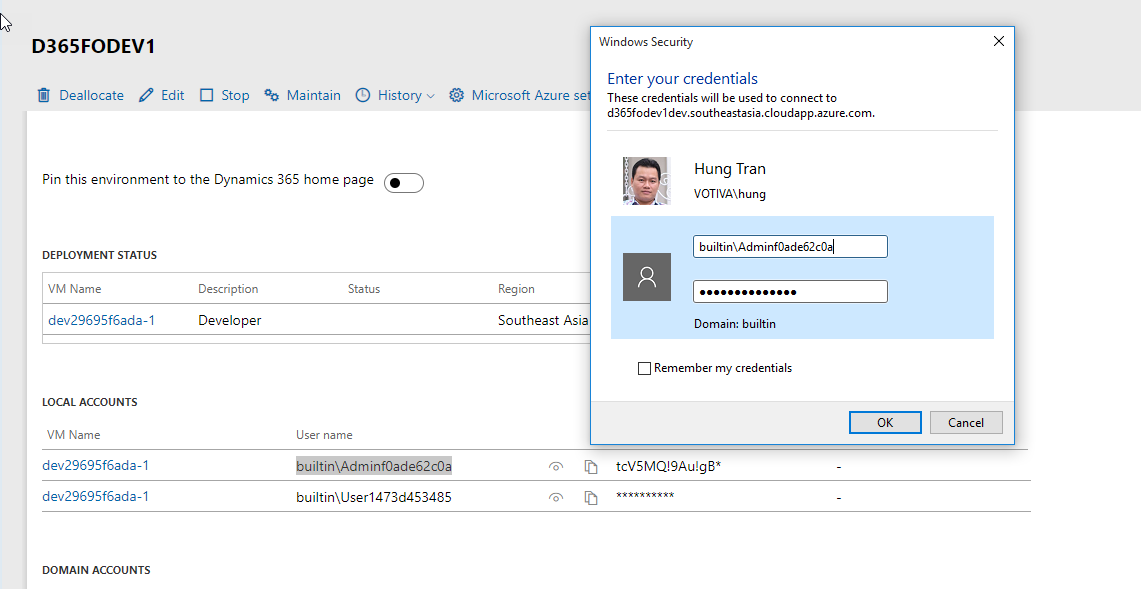Reveal the password for builtin\User1473d453485
This screenshot has width=1141, height=589.
pos(556,498)
